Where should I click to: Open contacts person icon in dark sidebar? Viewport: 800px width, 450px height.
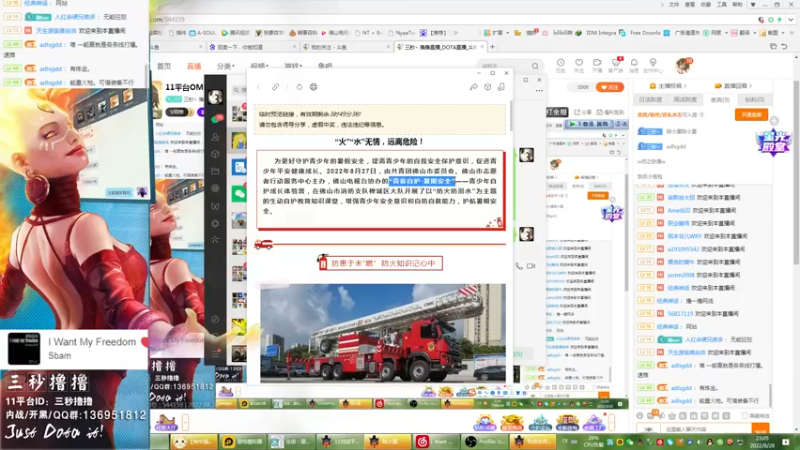(x=215, y=137)
